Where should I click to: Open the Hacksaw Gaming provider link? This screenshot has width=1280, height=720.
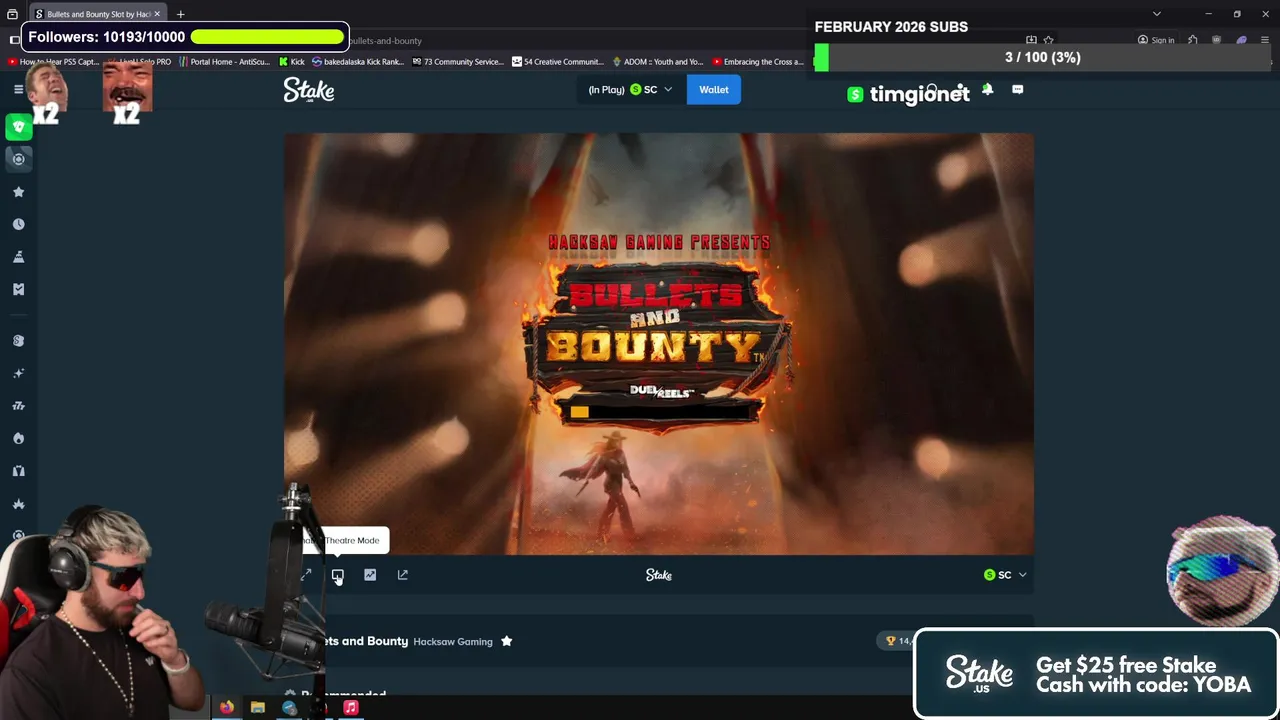(x=453, y=642)
